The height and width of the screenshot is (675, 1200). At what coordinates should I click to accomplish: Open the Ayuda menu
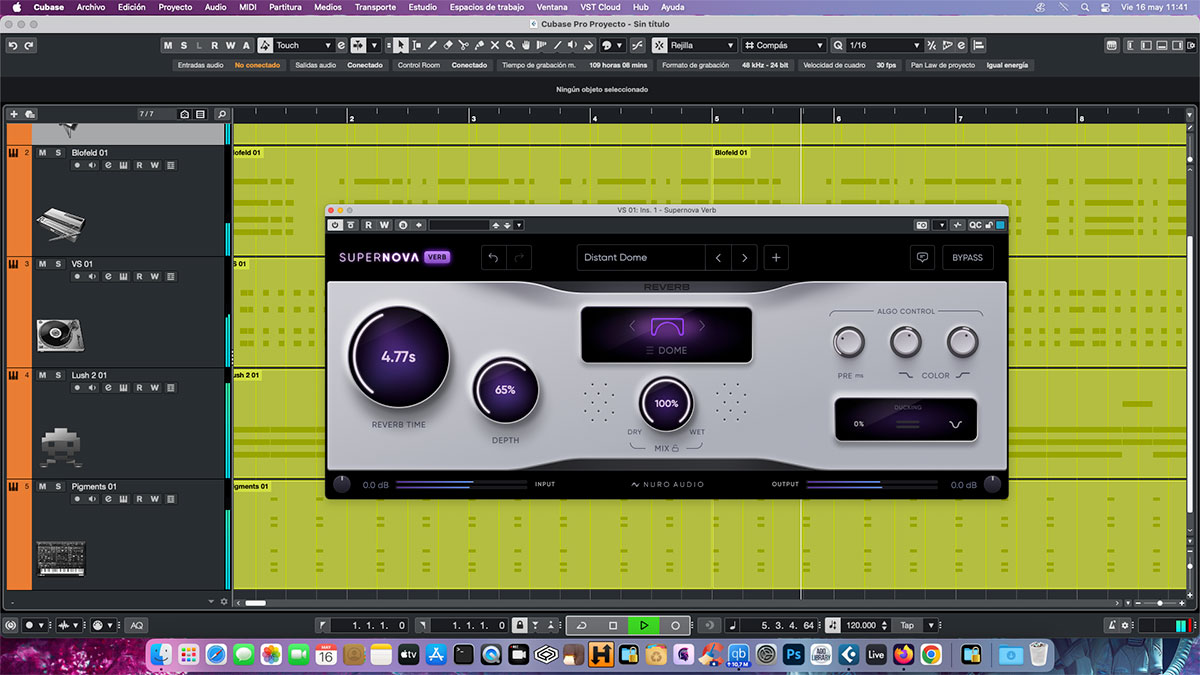672,7
